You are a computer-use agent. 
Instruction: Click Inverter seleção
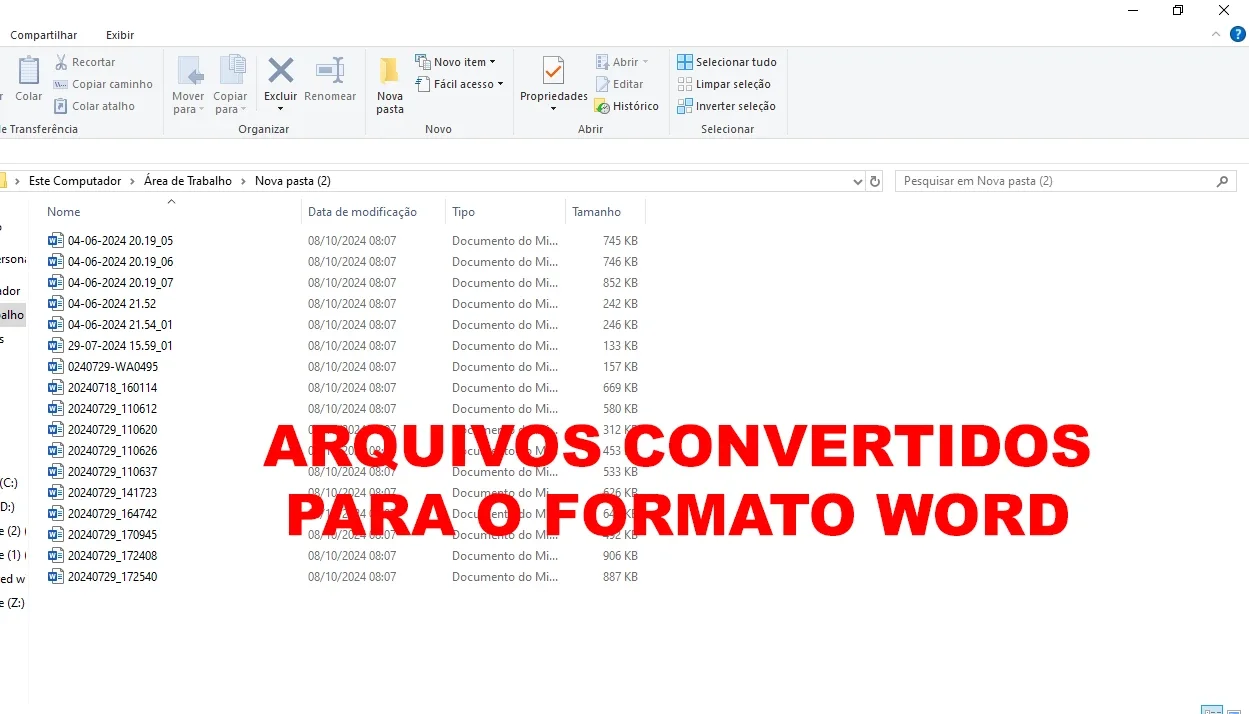click(x=726, y=106)
